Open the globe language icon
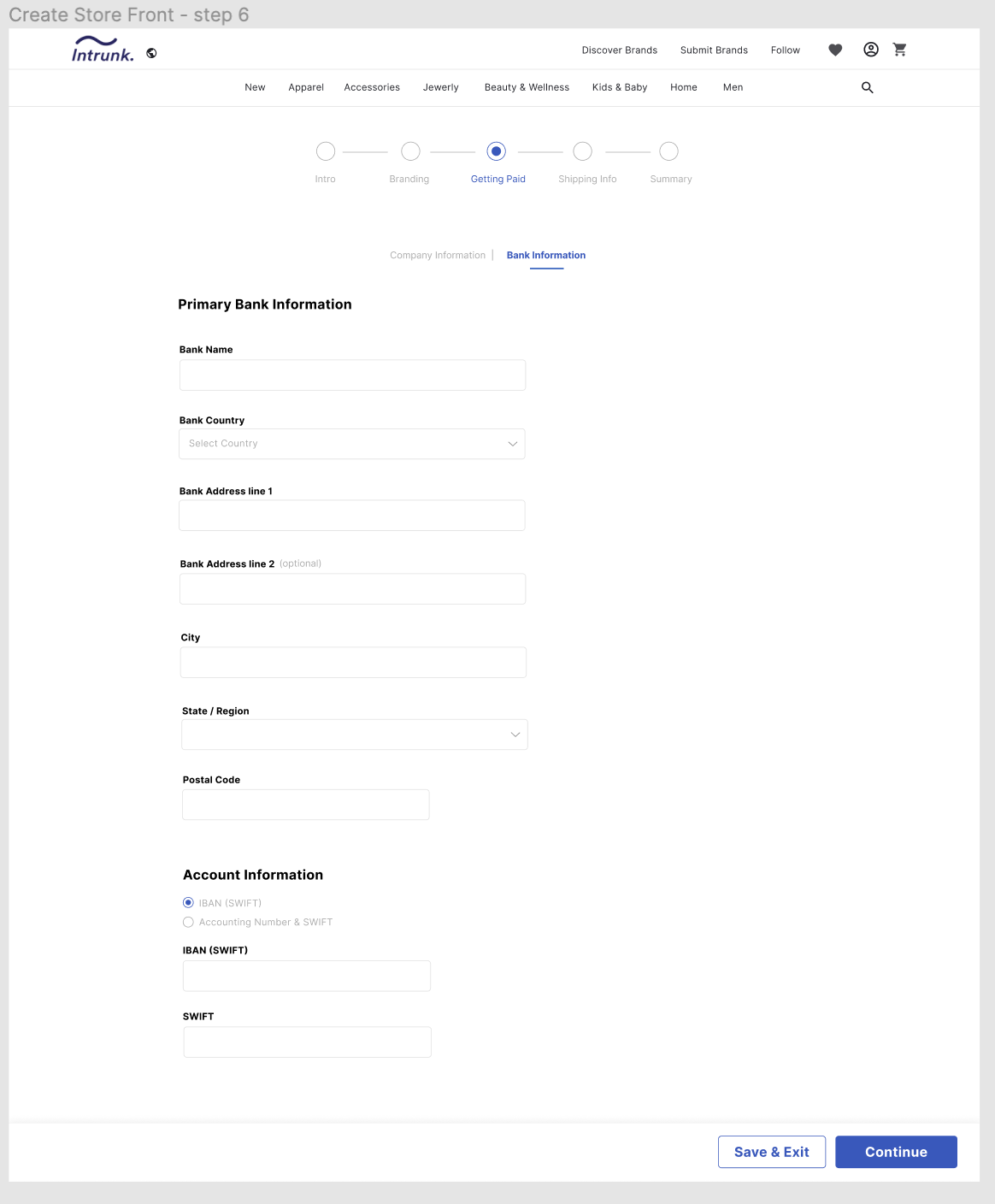 151,53
